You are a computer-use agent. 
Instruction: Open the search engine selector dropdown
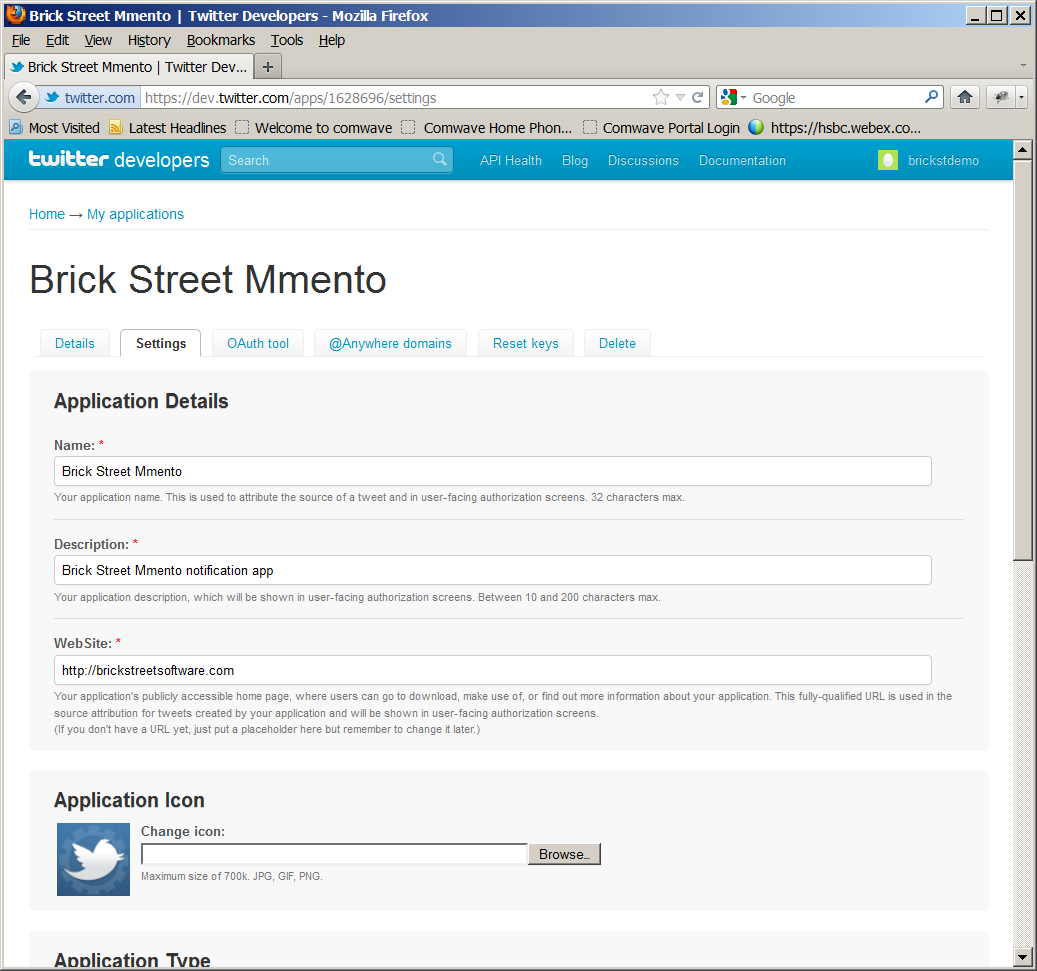[733, 98]
